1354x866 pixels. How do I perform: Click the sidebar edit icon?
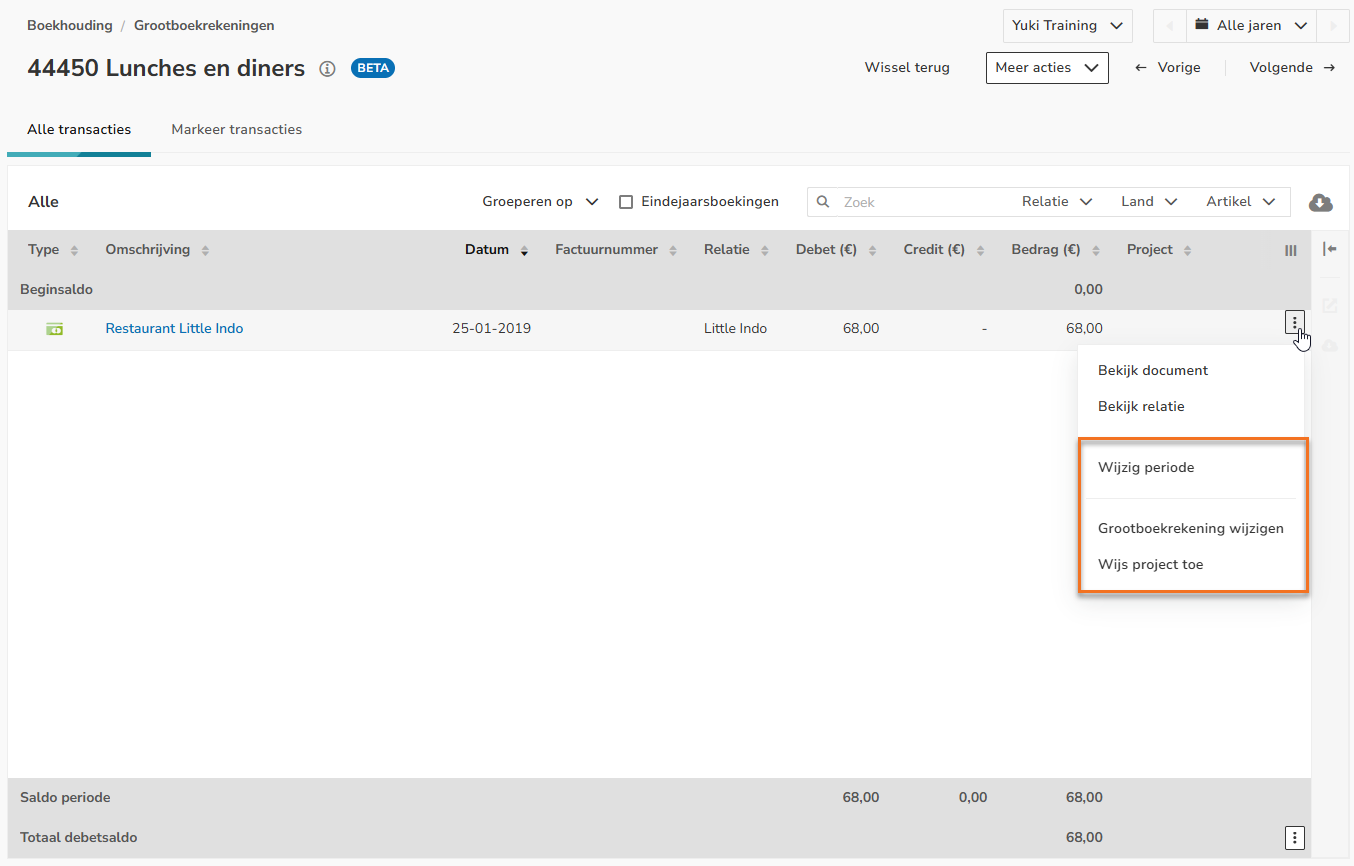(1330, 306)
